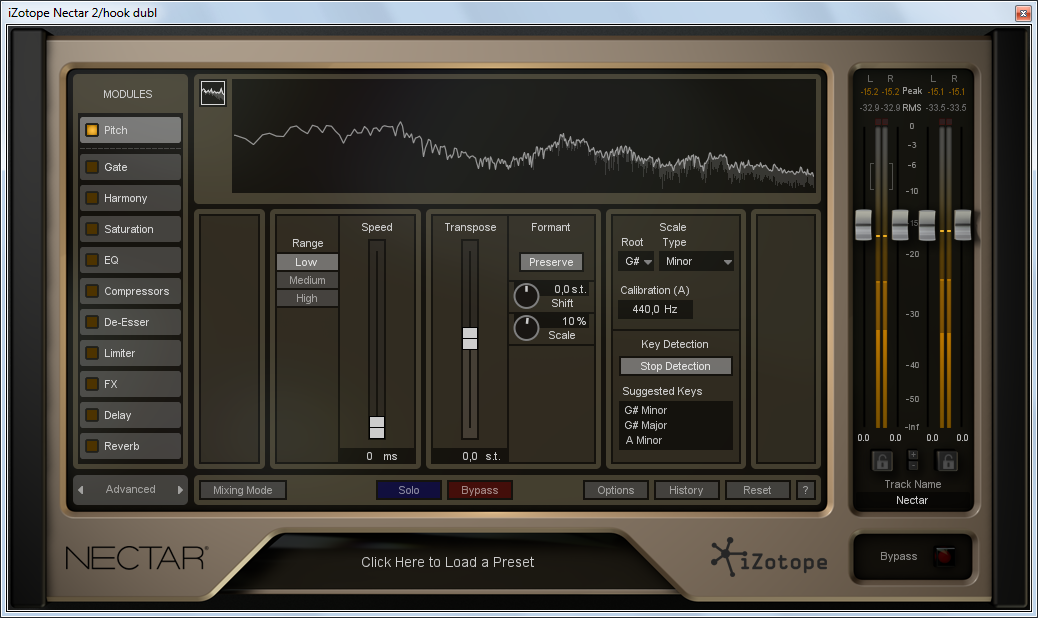Click the iZotope logo

click(769, 558)
